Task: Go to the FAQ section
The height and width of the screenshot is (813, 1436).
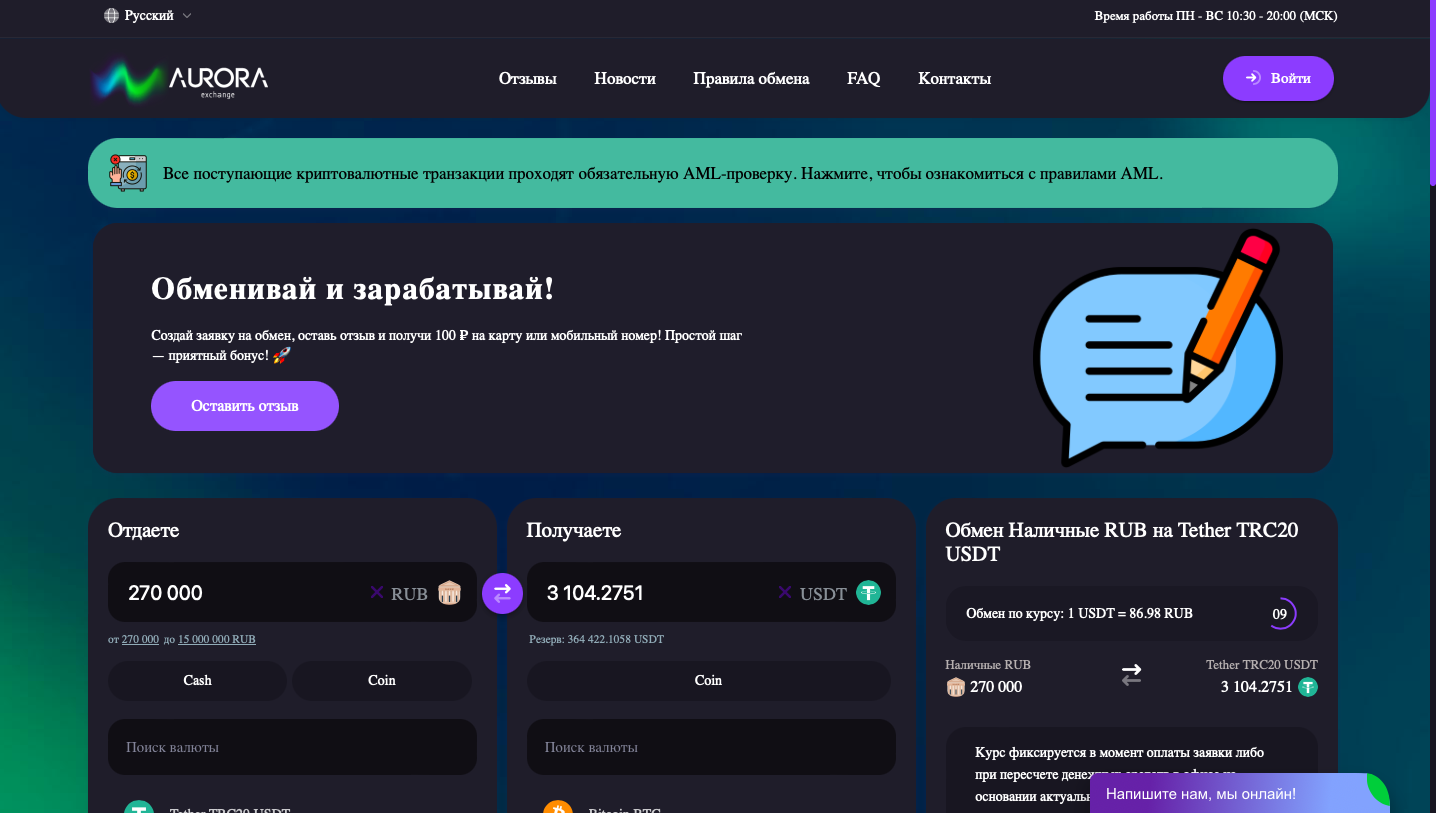Action: point(863,78)
